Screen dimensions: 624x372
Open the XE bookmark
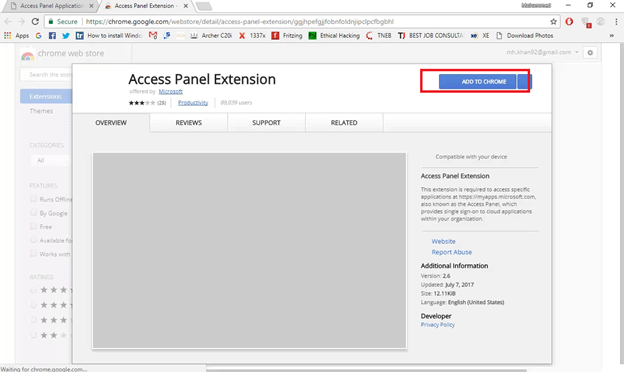(x=480, y=35)
